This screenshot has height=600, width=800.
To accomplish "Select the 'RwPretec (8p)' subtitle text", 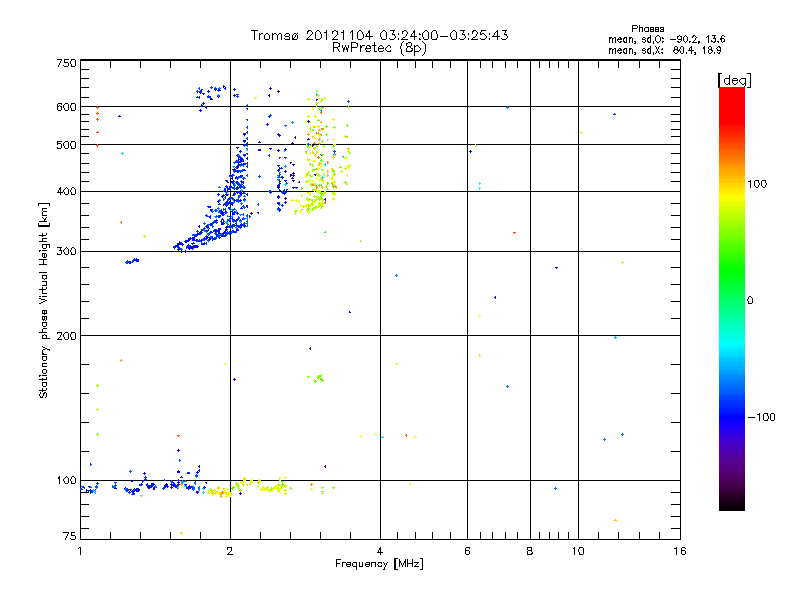I will click(x=379, y=48).
